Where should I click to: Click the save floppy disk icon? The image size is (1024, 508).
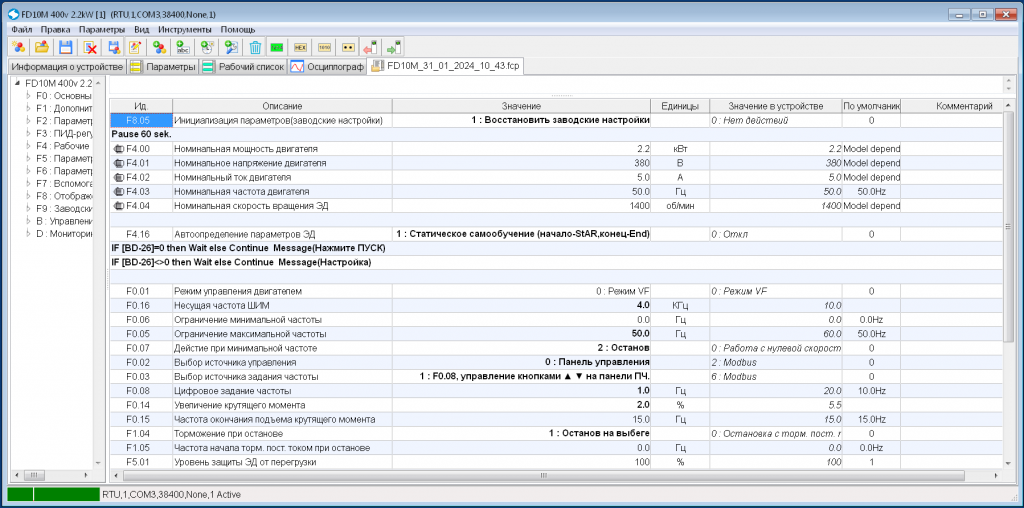[x=66, y=47]
